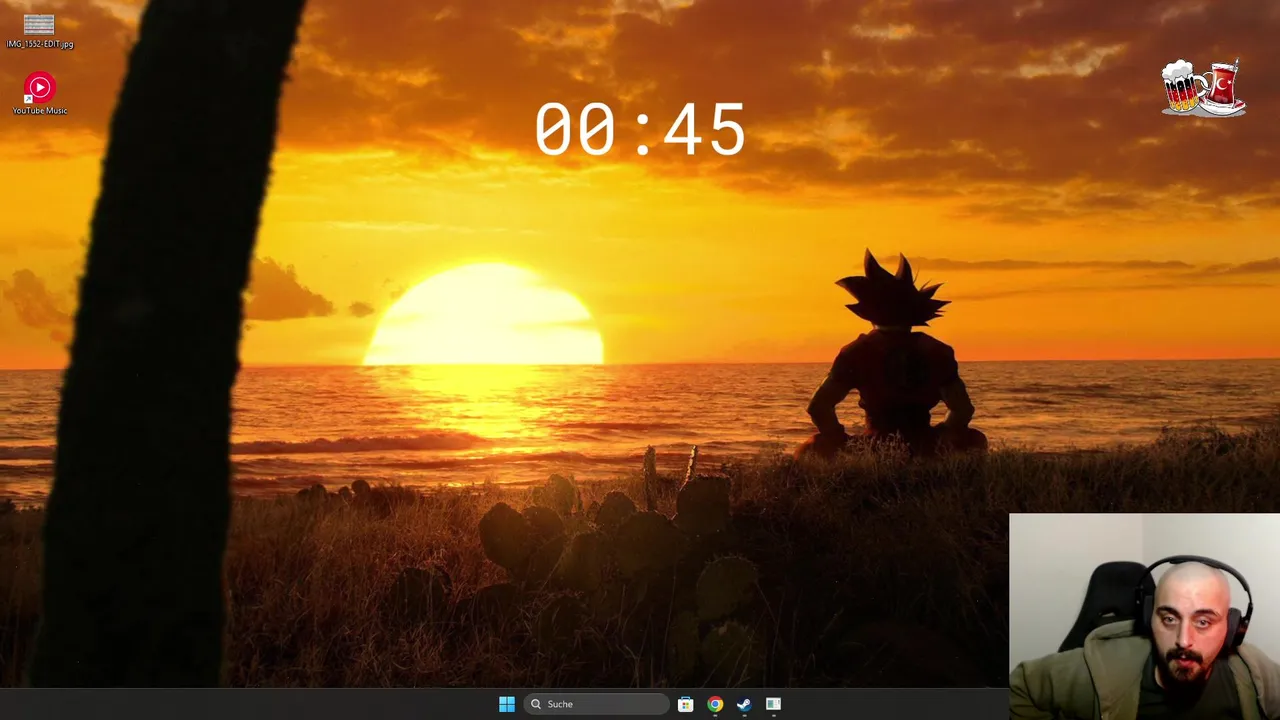Open Google Chrome from the taskbar
Image resolution: width=1280 pixels, height=720 pixels.
(x=715, y=704)
